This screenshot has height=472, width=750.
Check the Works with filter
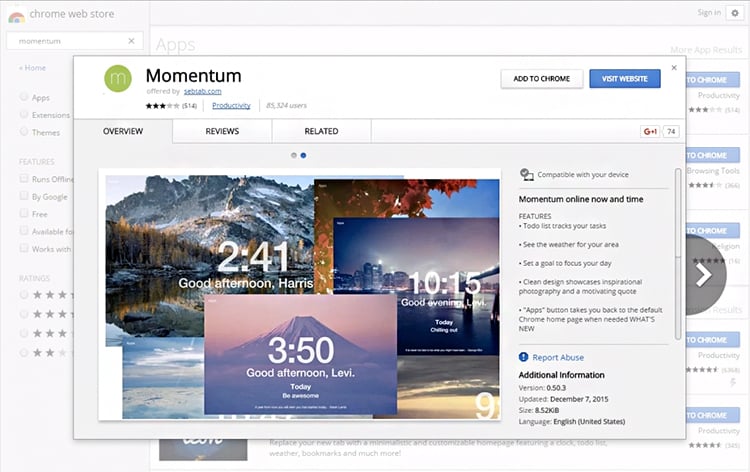coord(23,248)
